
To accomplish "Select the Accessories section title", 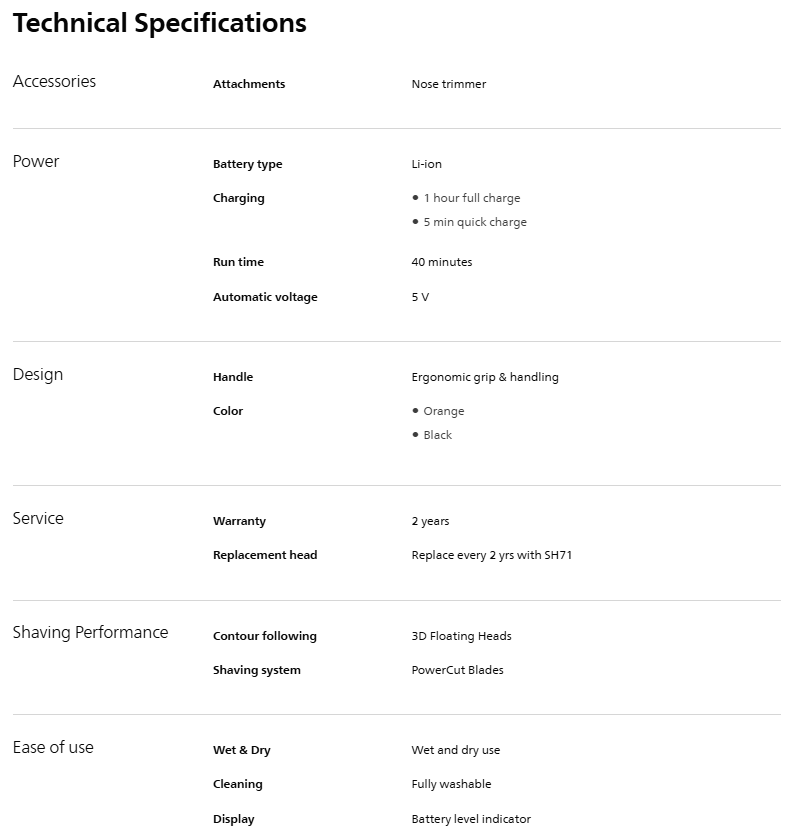I will pyautogui.click(x=54, y=82).
